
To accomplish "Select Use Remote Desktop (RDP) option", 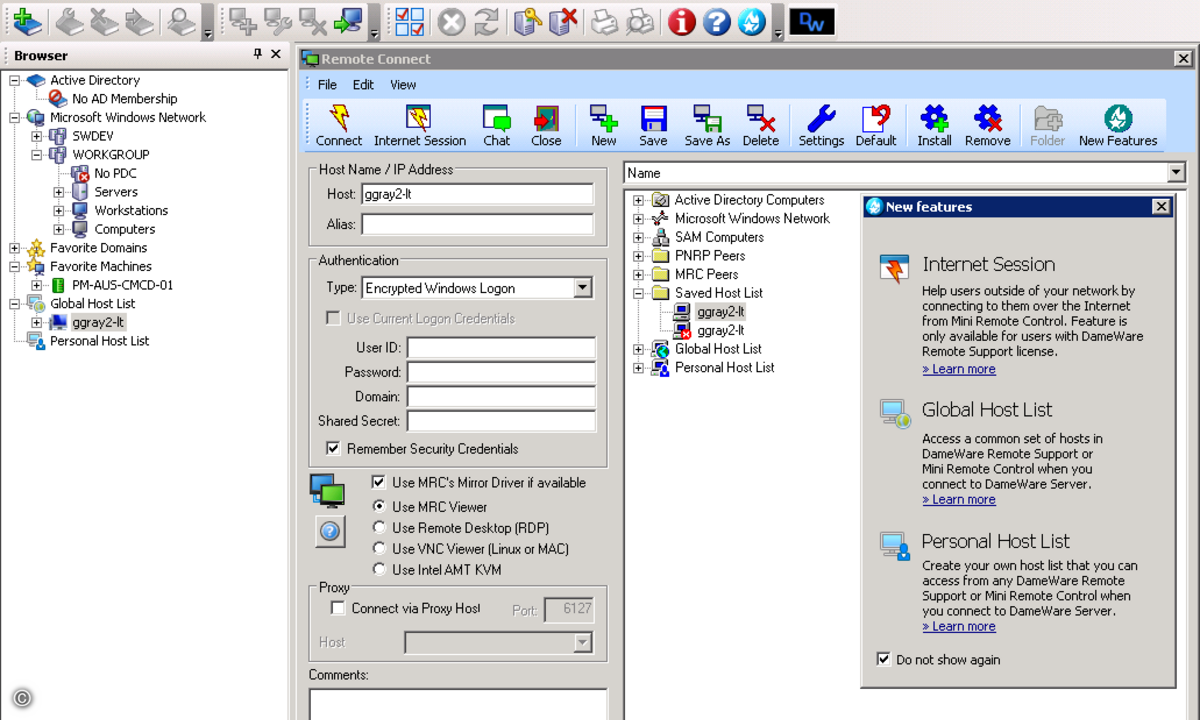I will (379, 528).
